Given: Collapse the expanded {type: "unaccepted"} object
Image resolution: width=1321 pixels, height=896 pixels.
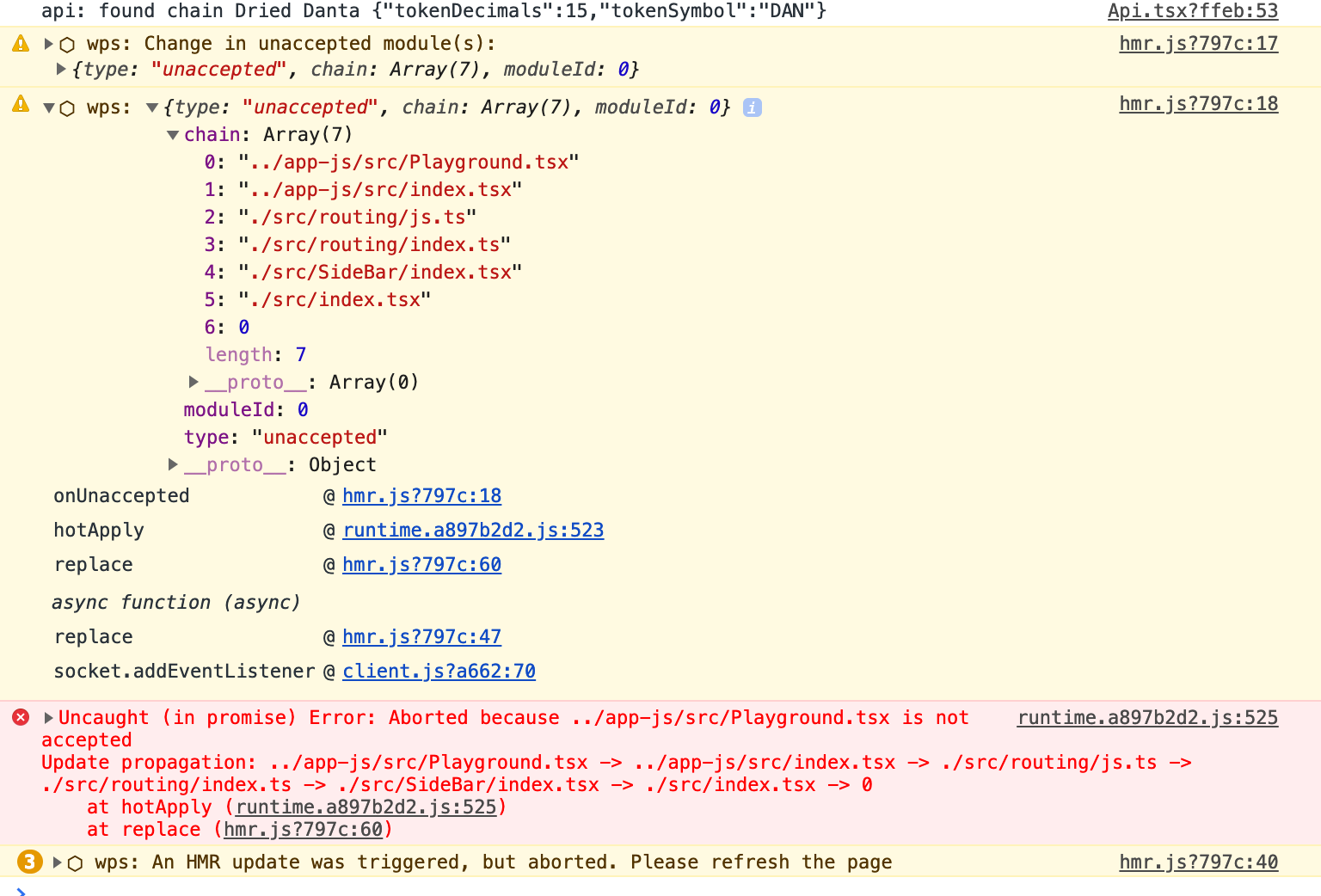Looking at the screenshot, I should click(152, 107).
